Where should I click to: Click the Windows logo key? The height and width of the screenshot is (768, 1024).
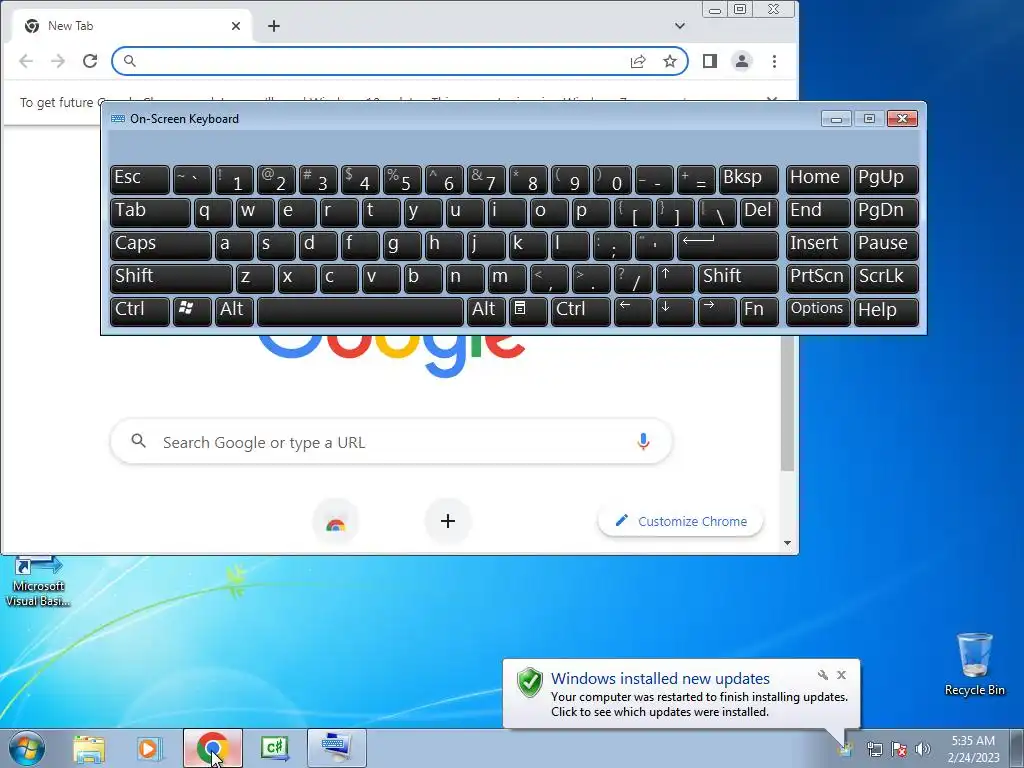click(x=192, y=311)
